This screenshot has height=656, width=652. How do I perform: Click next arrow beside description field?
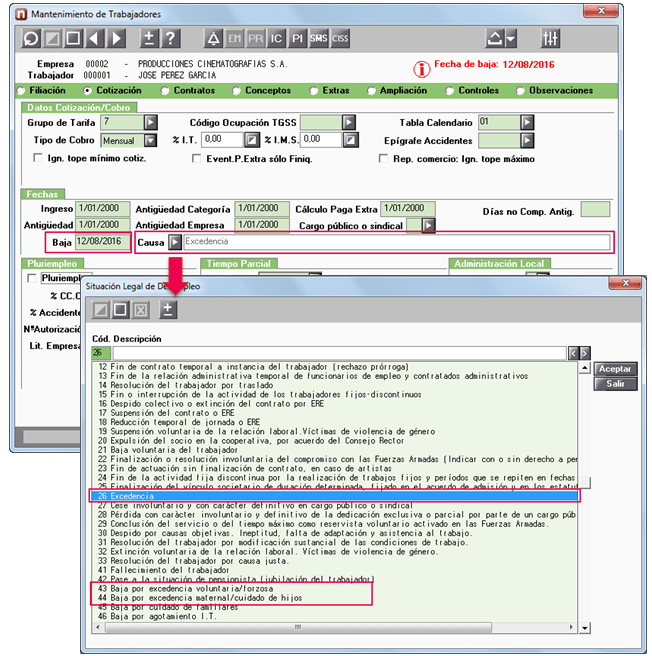[584, 353]
